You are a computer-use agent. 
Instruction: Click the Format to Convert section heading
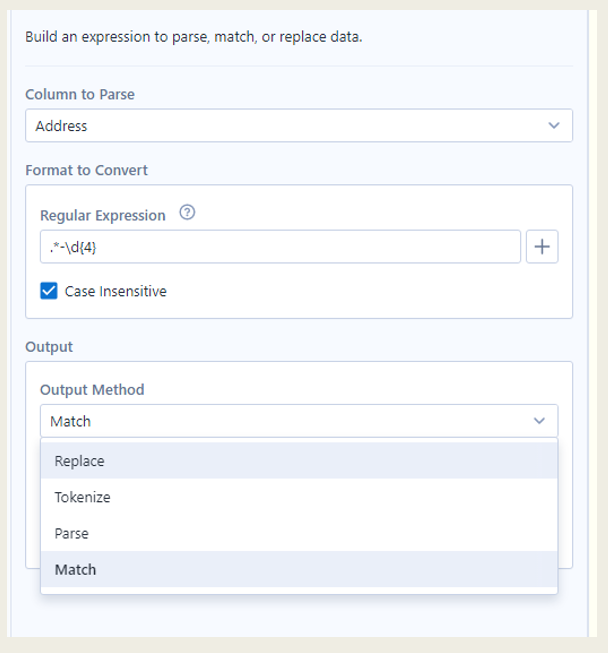86,170
